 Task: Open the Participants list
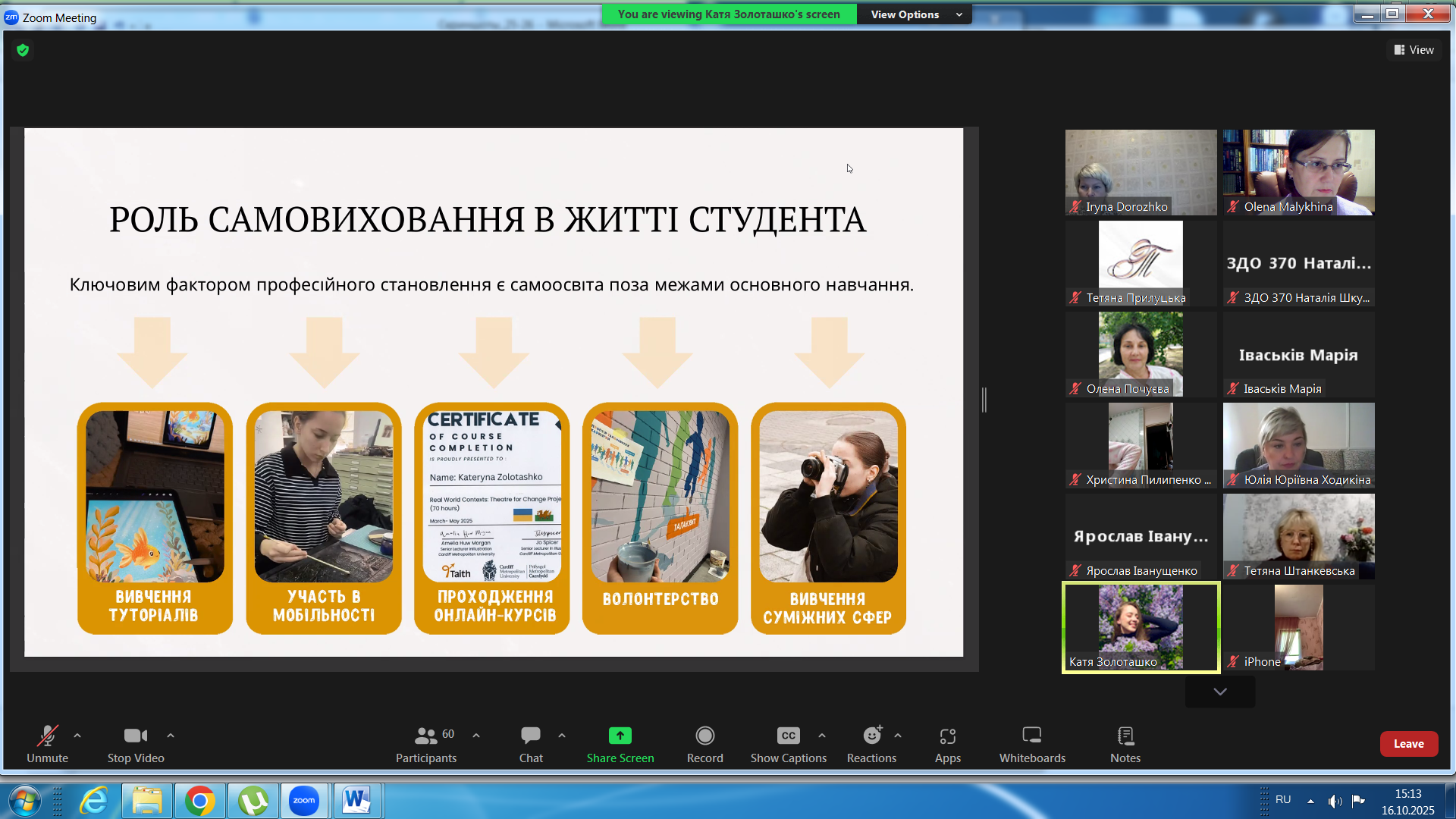(x=426, y=744)
